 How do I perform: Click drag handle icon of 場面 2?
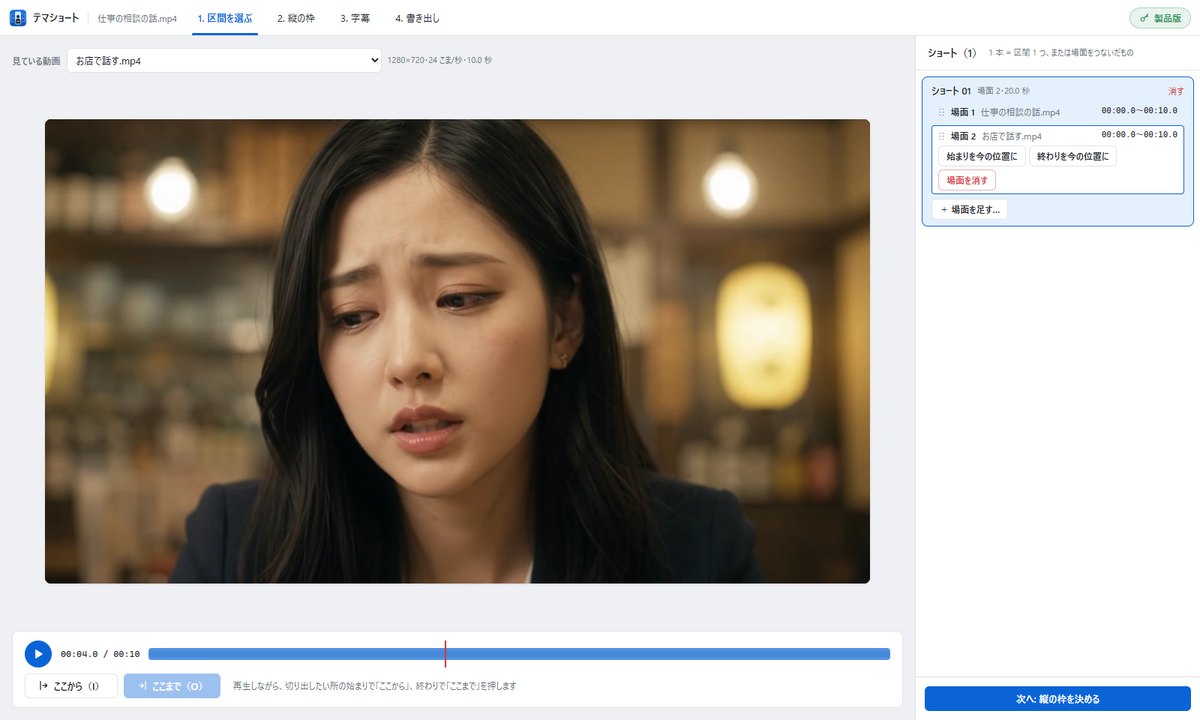click(941, 136)
